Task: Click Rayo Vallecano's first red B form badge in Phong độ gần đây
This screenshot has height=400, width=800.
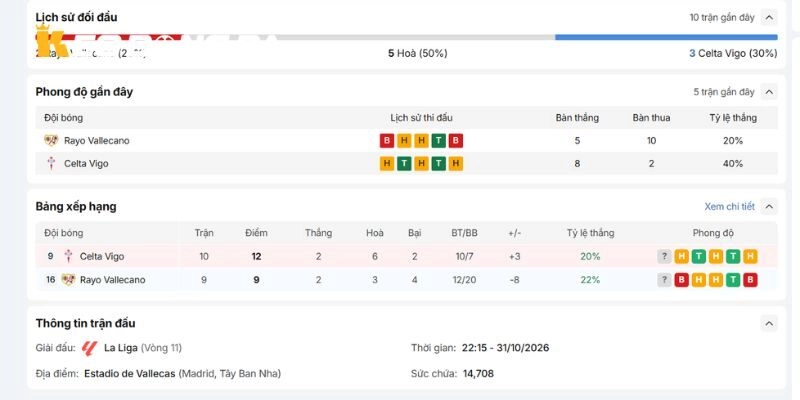Action: [x=387, y=141]
